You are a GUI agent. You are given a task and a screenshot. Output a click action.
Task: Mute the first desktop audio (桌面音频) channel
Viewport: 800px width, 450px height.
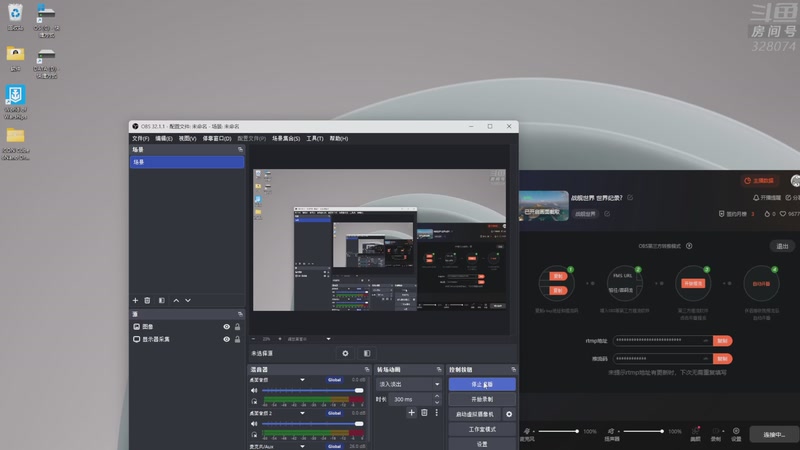[254, 391]
